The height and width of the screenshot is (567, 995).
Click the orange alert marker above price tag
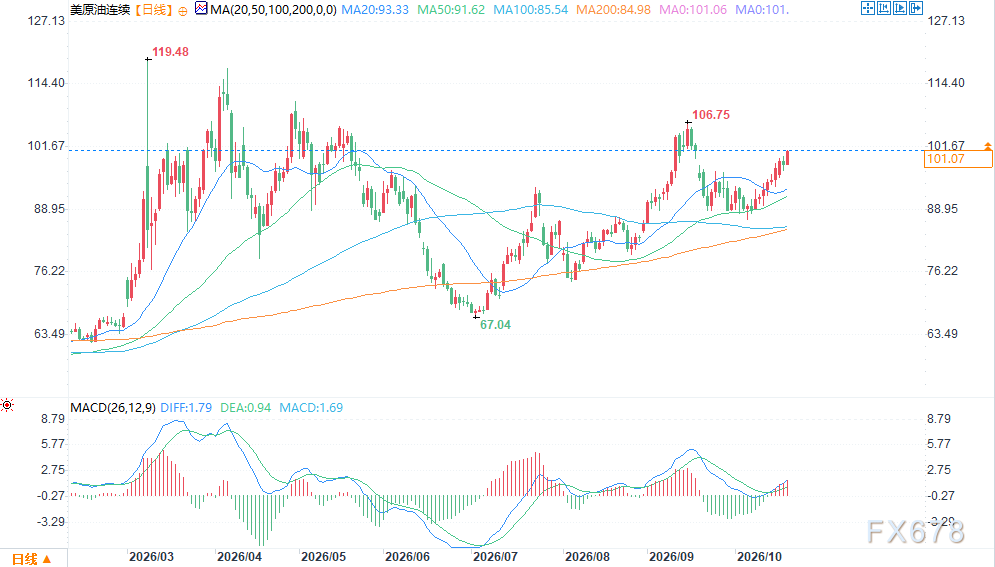987,147
